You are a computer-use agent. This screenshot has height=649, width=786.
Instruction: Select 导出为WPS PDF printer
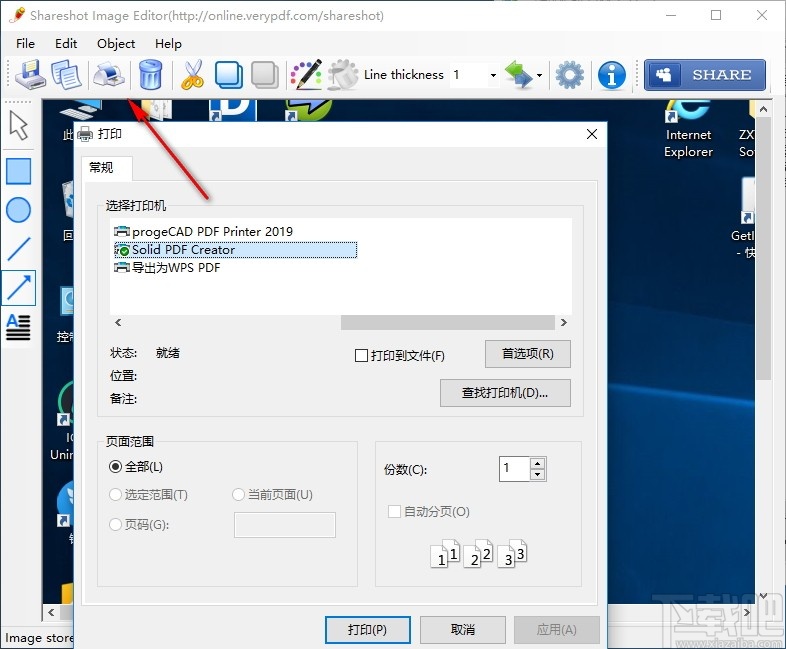pos(167,268)
